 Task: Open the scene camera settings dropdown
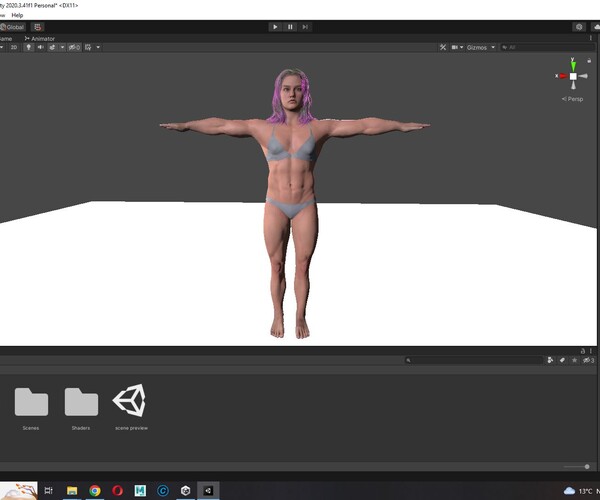click(x=457, y=47)
